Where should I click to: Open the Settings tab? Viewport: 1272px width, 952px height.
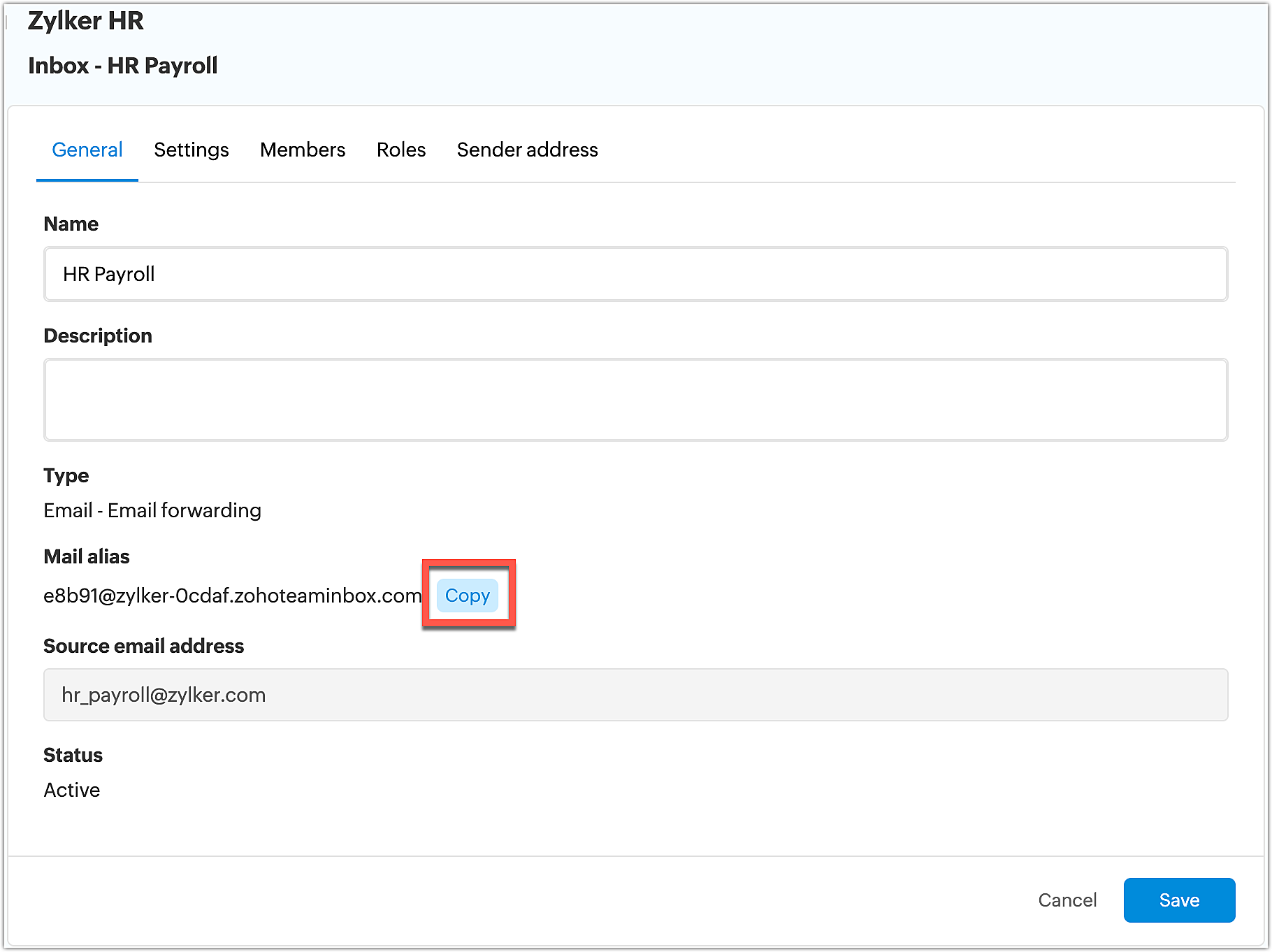(191, 150)
